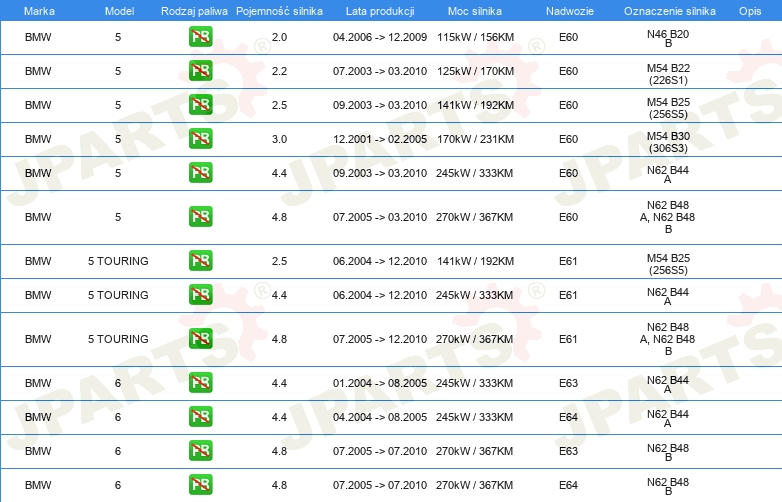Click the E63 body cell in the 4.8 row
This screenshot has width=782, height=502.
click(568, 451)
